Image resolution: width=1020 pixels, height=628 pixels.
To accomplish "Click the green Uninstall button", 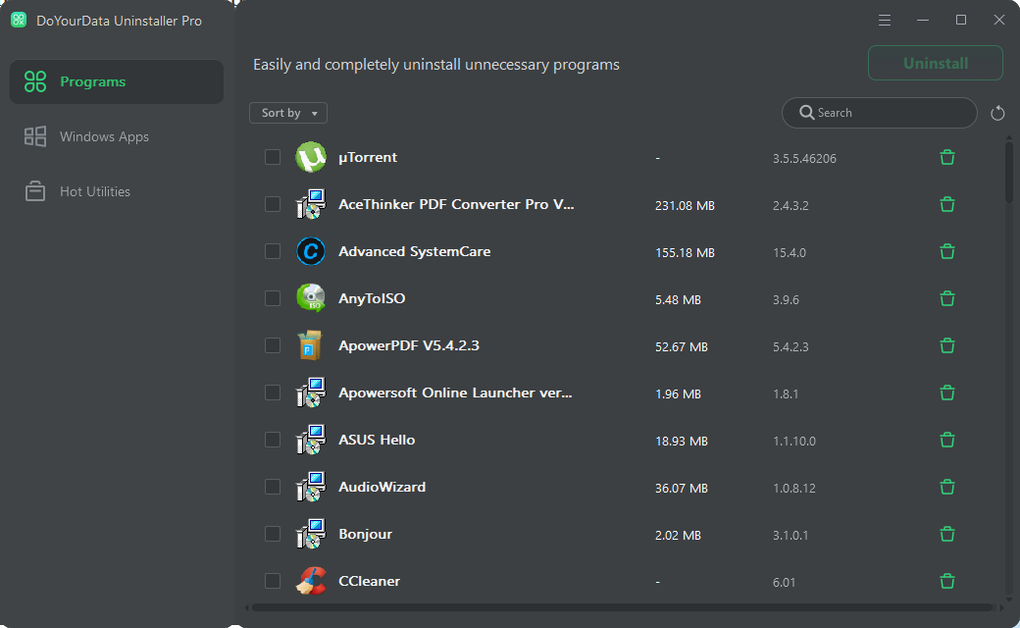I will tap(935, 63).
